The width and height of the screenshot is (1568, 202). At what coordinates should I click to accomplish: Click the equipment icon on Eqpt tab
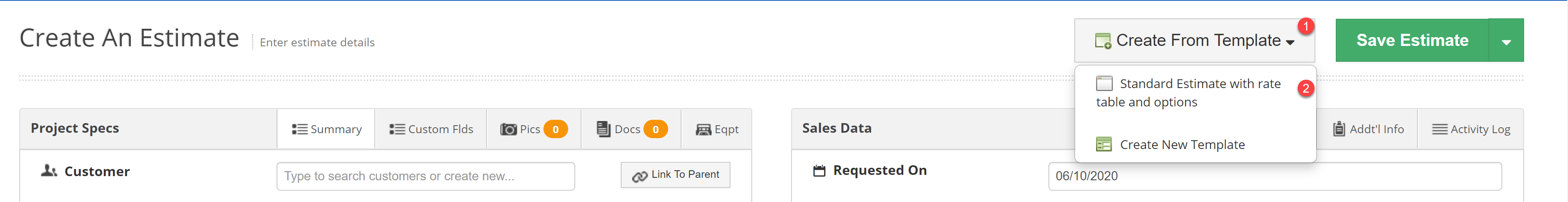(x=703, y=129)
